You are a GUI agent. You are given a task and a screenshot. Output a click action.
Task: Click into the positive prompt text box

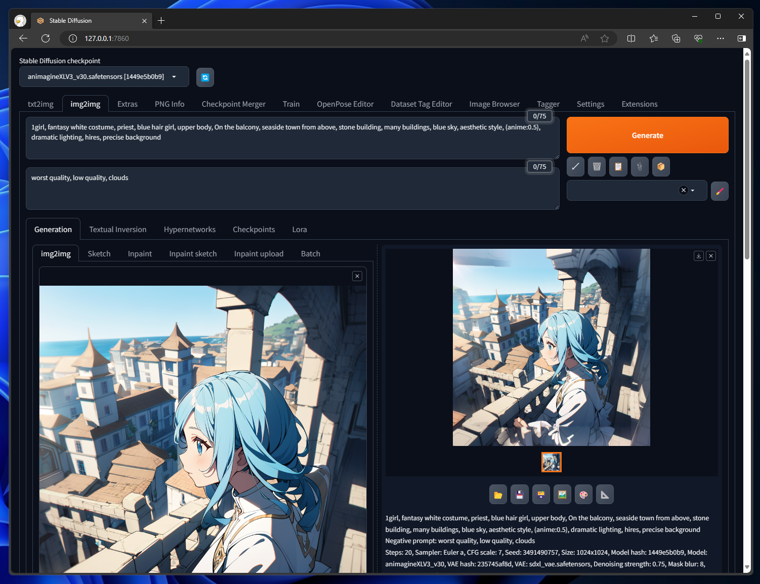coord(293,139)
